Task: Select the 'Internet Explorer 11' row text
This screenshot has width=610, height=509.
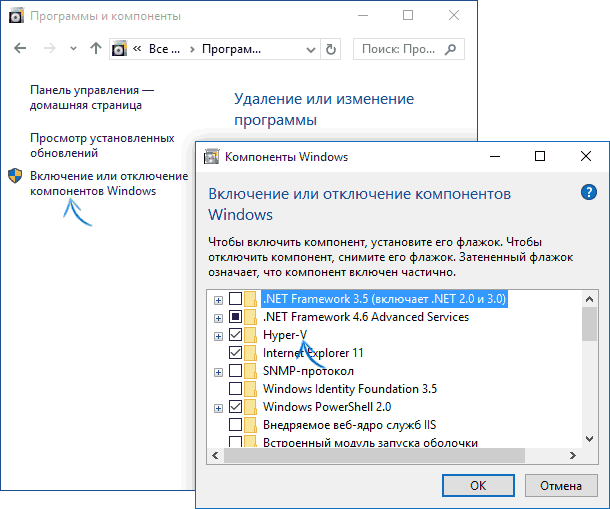Action: (x=313, y=353)
